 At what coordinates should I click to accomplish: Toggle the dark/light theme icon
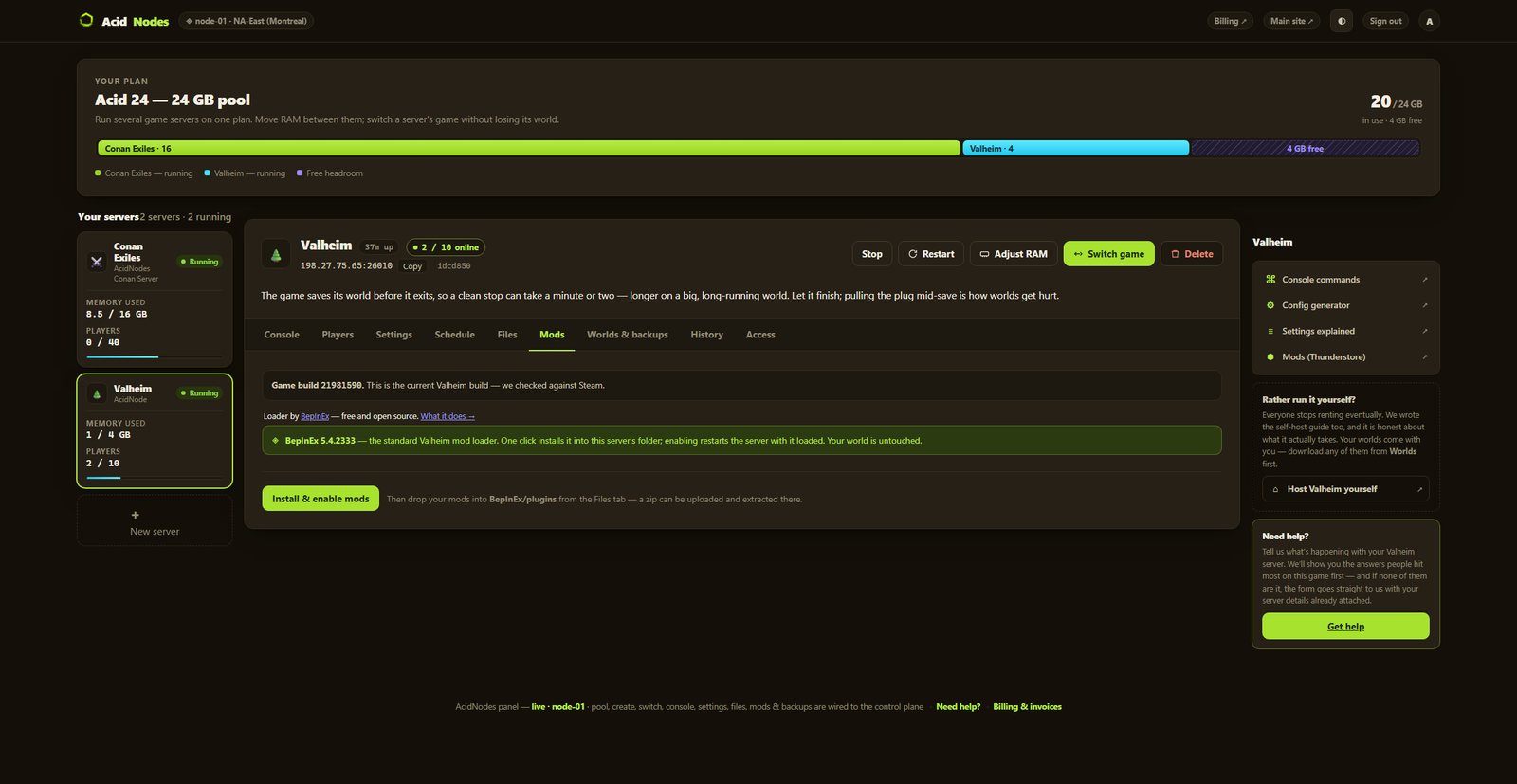pos(1342,21)
